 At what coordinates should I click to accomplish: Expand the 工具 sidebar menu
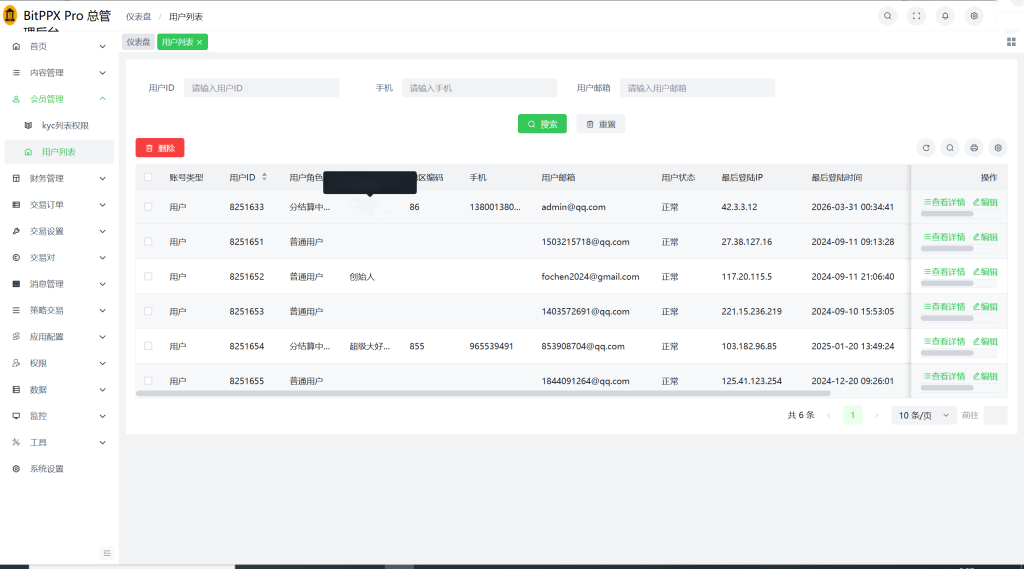(59, 442)
